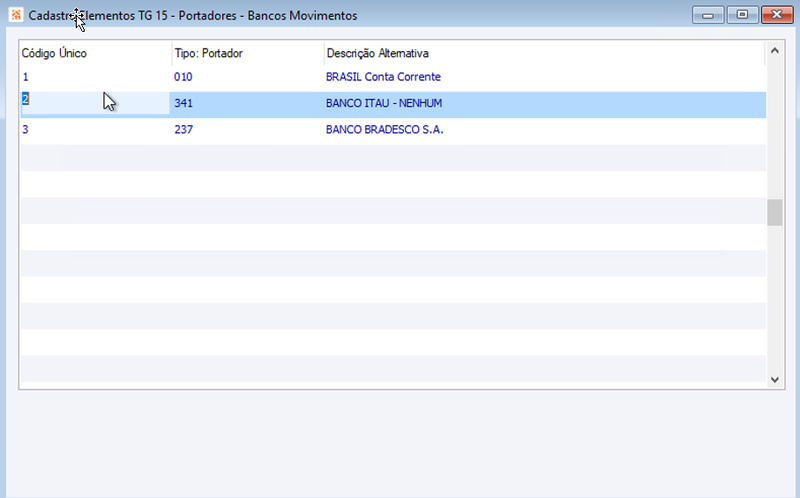Click the scroll down arrow of the grid

[x=774, y=380]
